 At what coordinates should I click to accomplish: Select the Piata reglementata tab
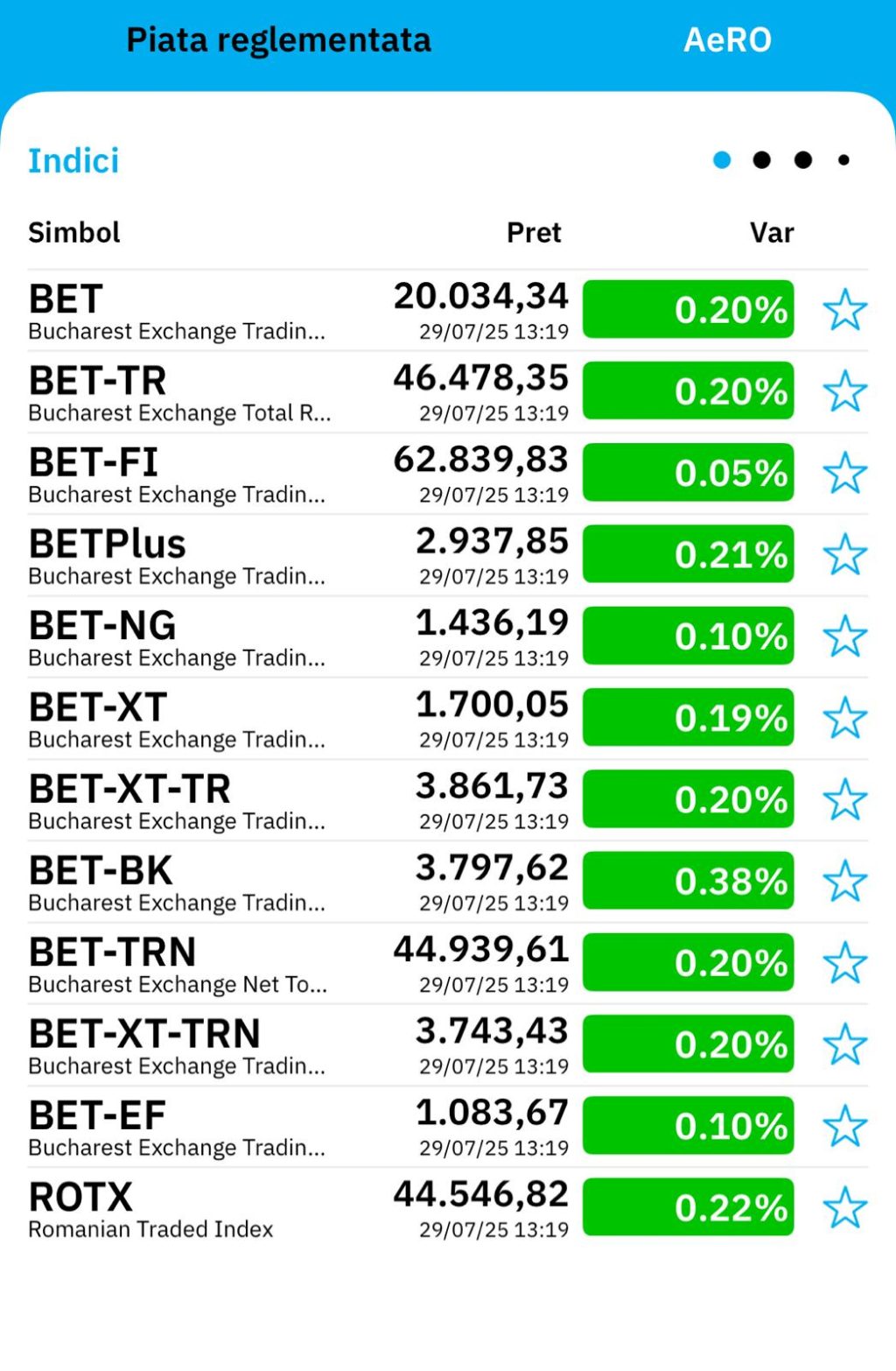coord(278,40)
